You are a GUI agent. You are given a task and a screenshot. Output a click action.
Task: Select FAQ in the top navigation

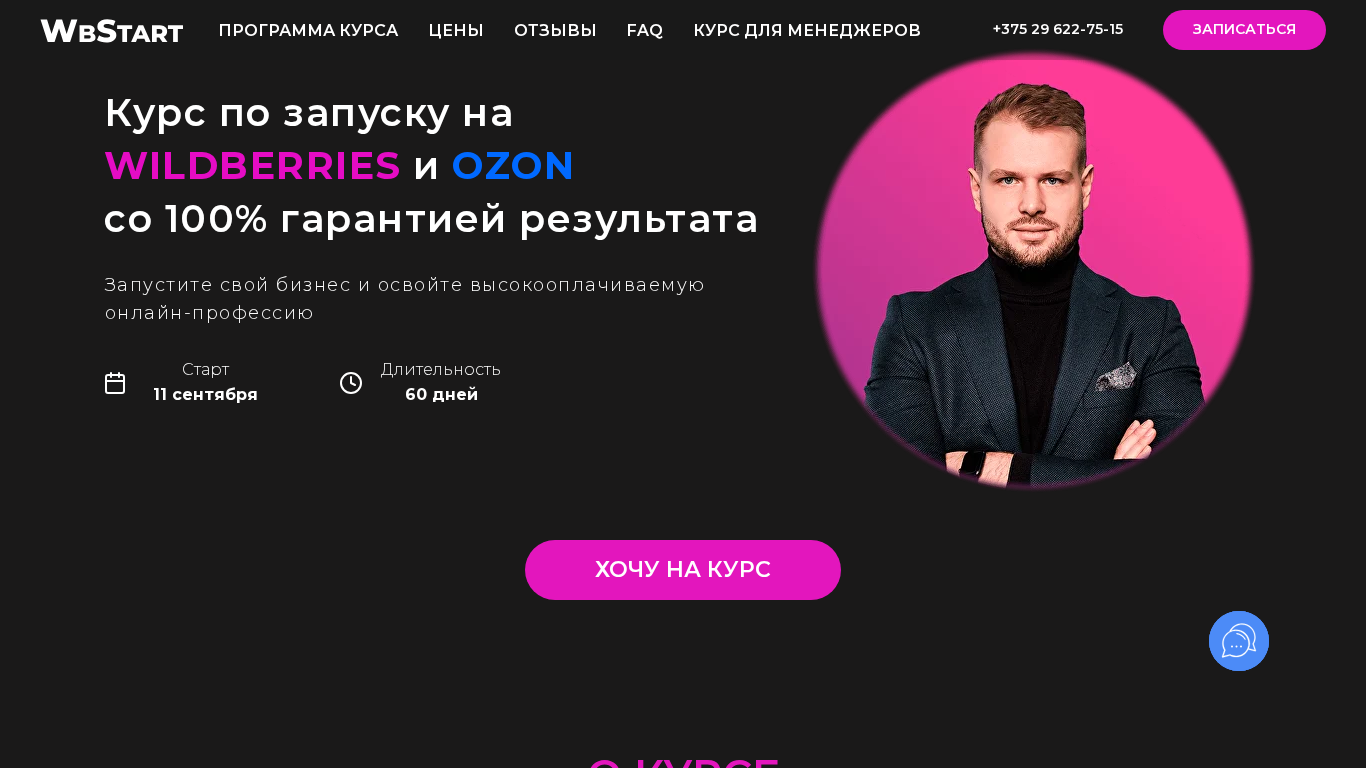645,31
